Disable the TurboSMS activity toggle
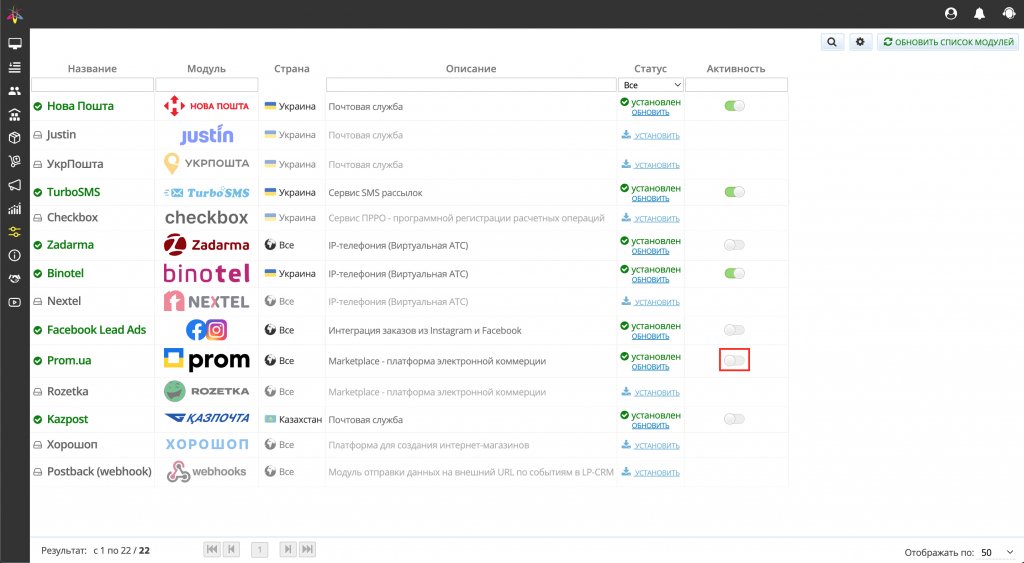The image size is (1024, 563). 735,192
